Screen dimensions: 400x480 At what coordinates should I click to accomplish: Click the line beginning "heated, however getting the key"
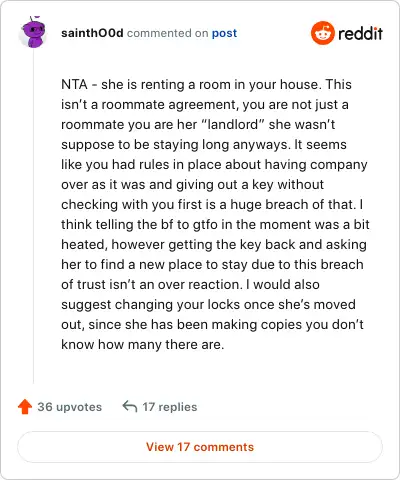(214, 244)
